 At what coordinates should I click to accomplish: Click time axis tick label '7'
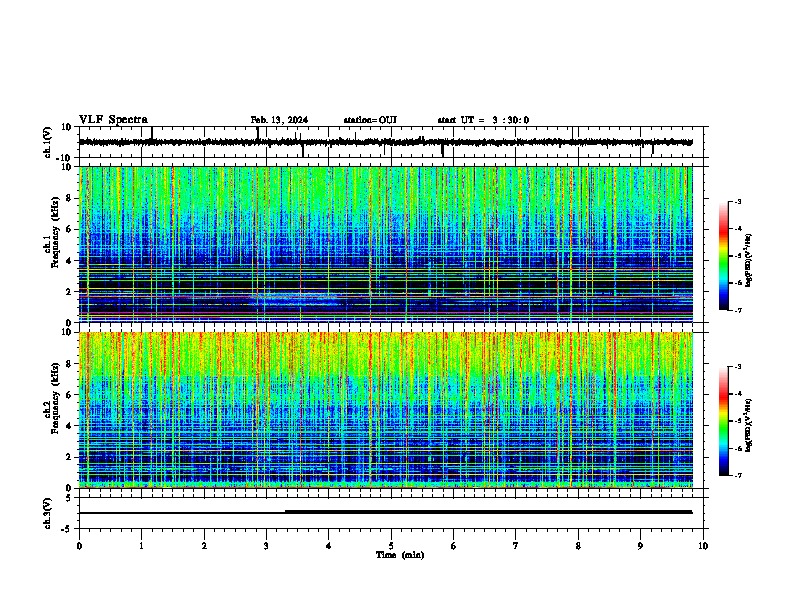(x=516, y=546)
